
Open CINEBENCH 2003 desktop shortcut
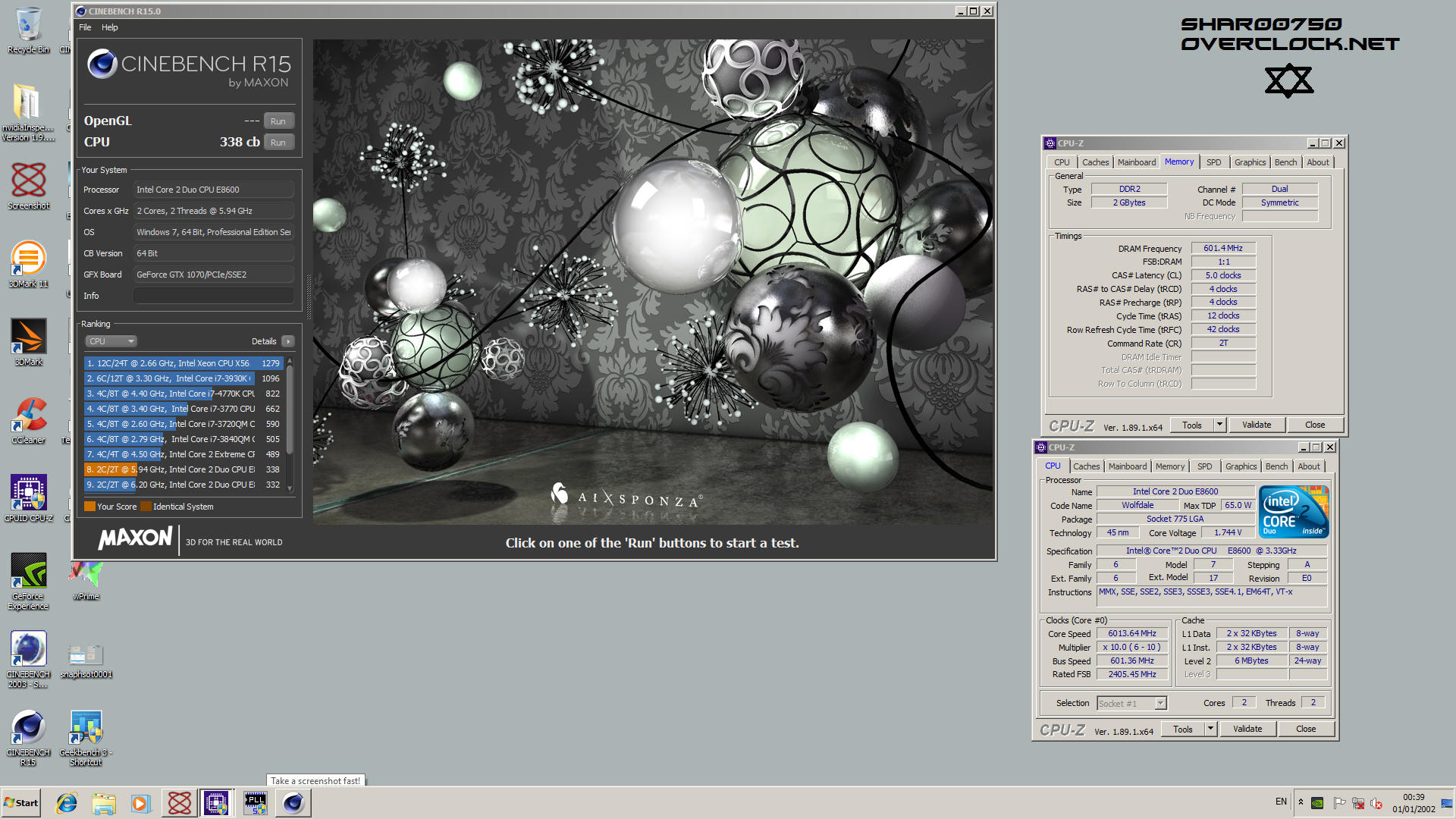coord(28,660)
